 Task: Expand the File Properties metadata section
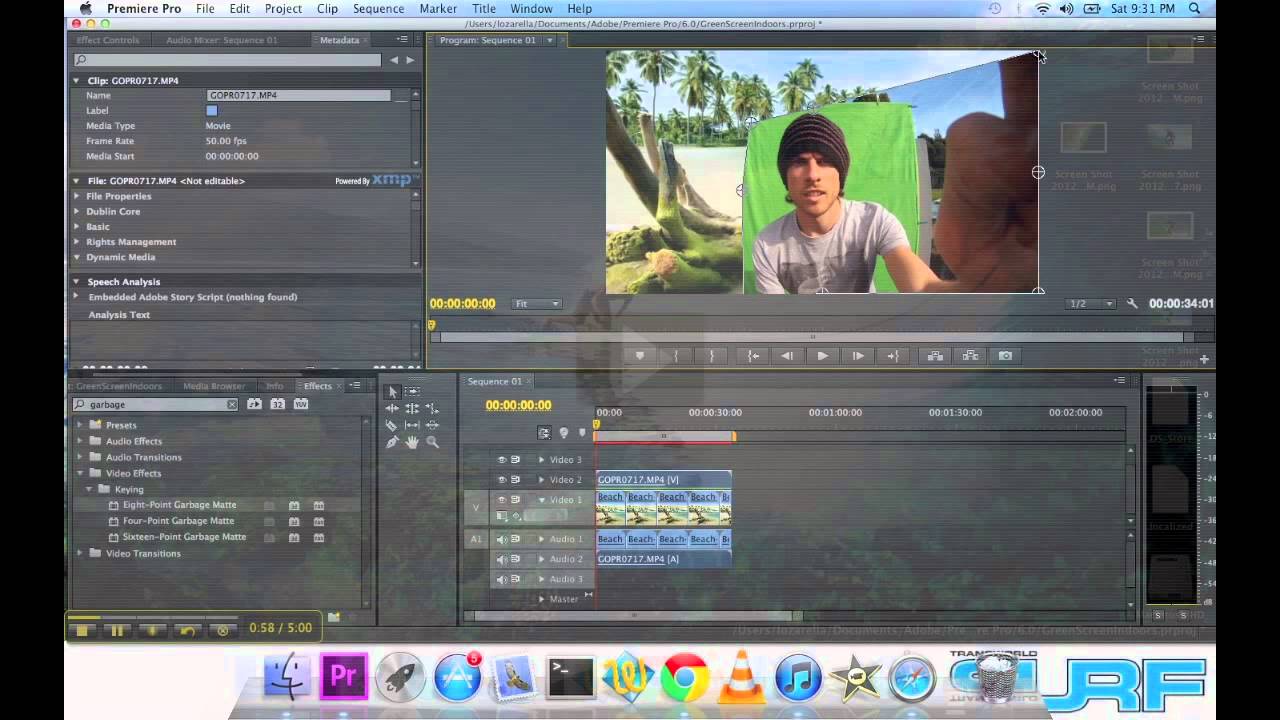(76, 196)
